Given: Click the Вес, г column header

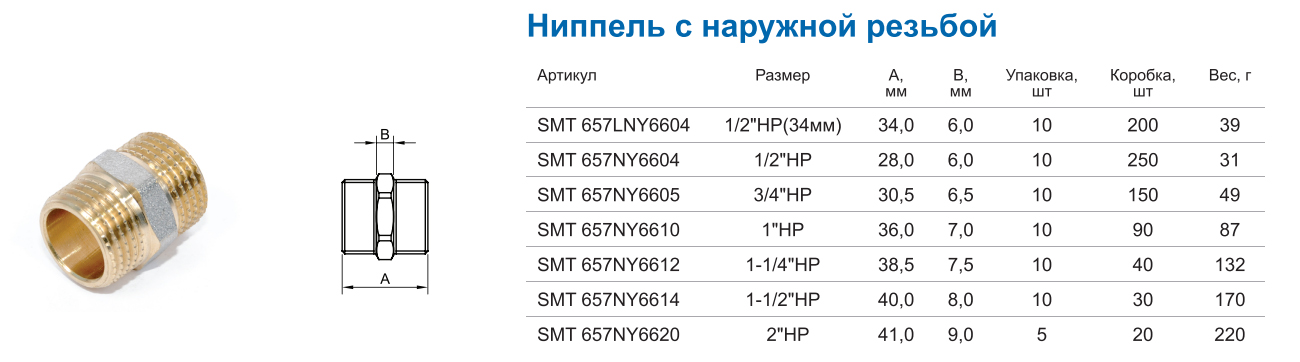Looking at the screenshot, I should [x=1230, y=76].
